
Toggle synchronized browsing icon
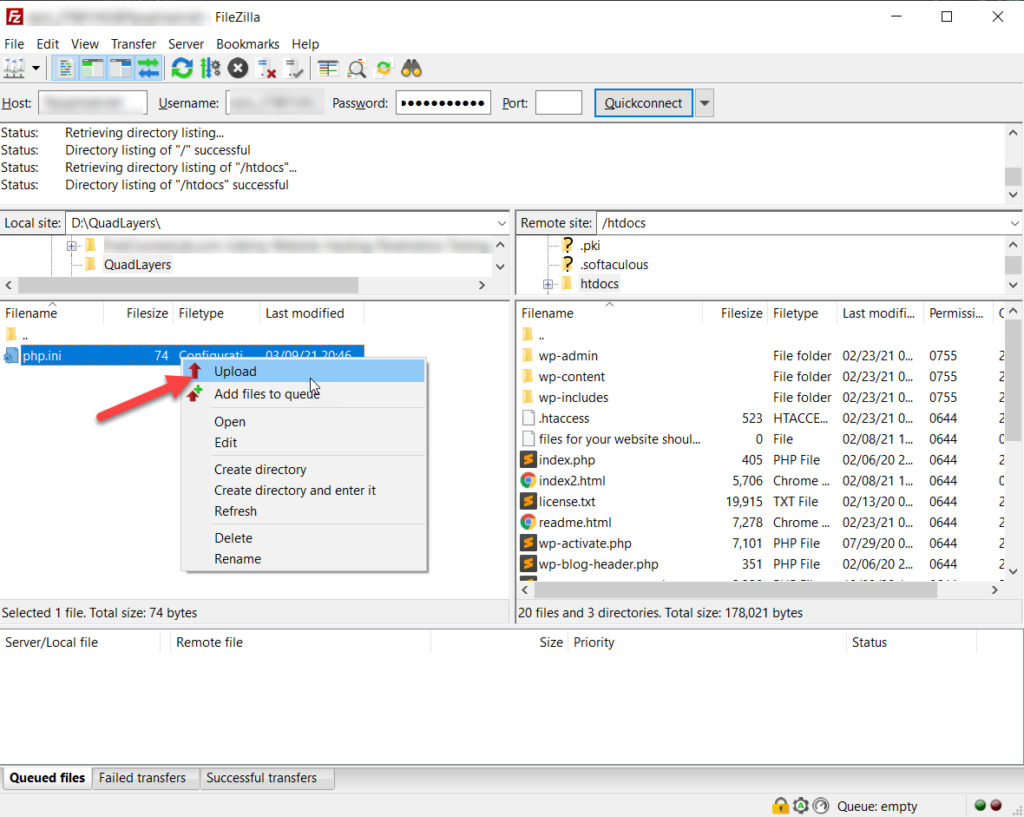pyautogui.click(x=384, y=68)
